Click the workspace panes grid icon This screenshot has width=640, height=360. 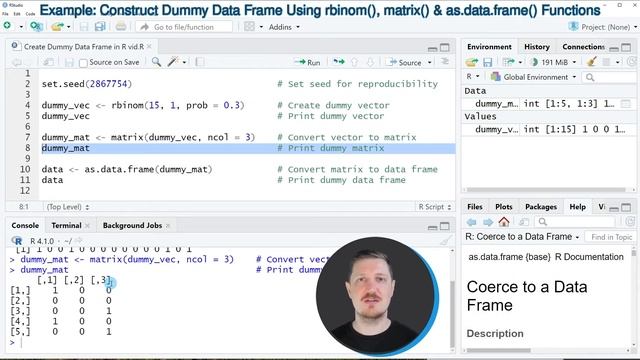click(x=249, y=27)
